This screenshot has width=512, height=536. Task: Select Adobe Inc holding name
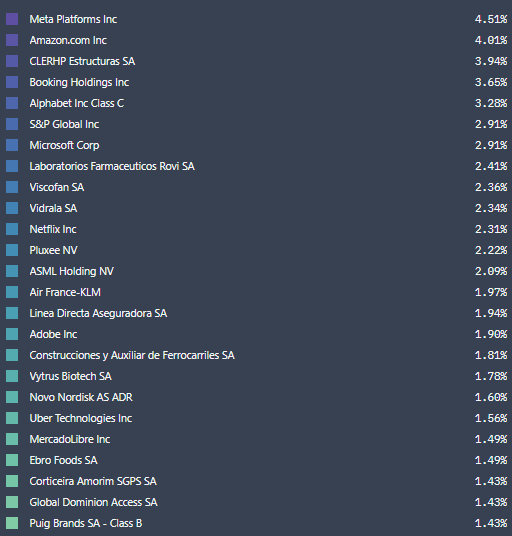[53, 334]
